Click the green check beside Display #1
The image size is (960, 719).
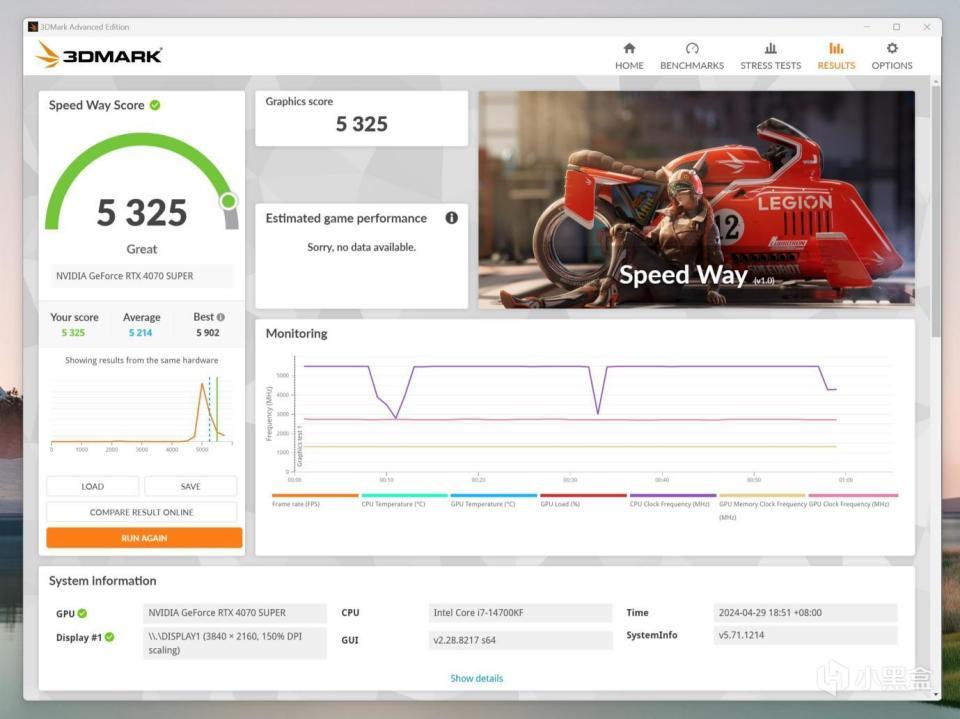[x=110, y=637]
